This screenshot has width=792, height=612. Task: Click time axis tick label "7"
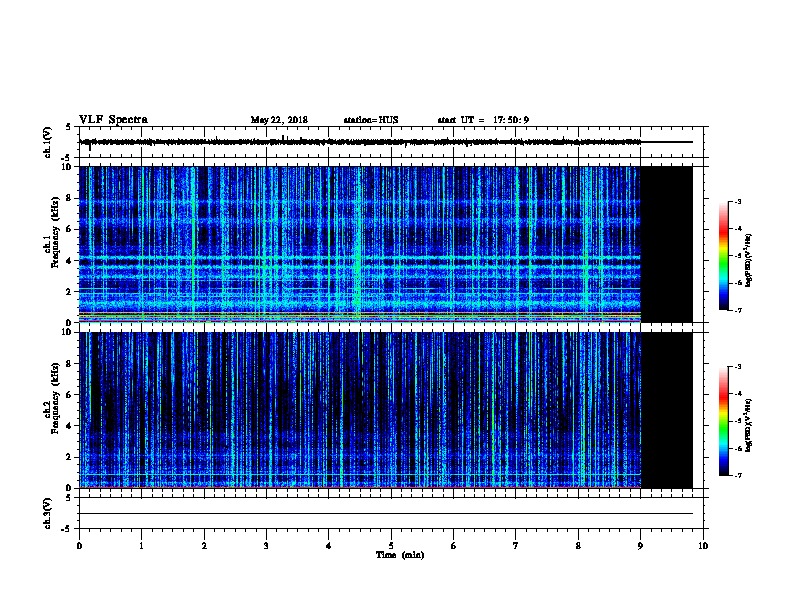515,546
